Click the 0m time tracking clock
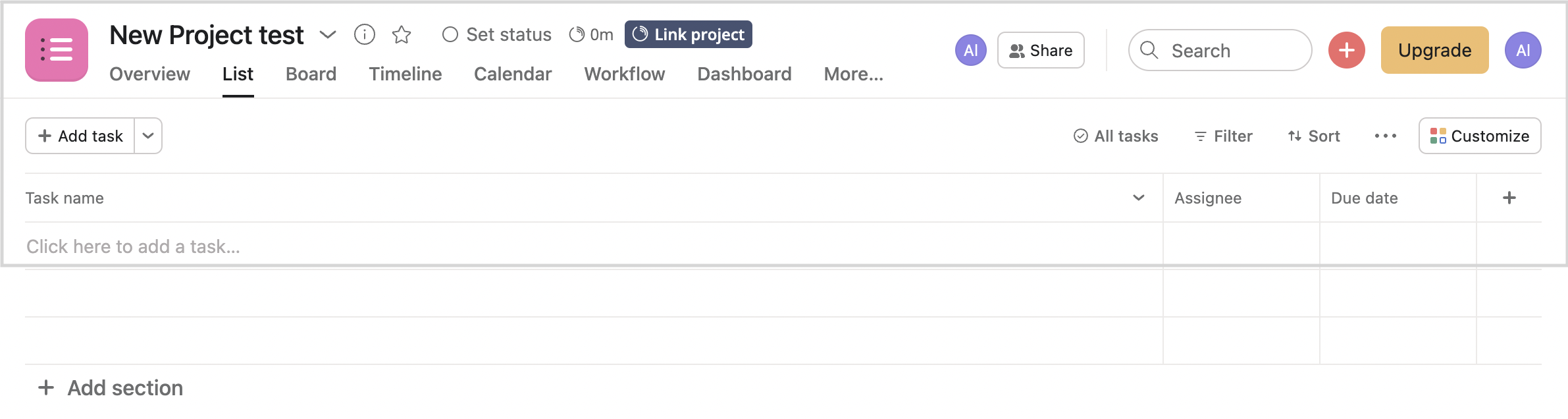Screen dimensions: 1568x419 591,34
